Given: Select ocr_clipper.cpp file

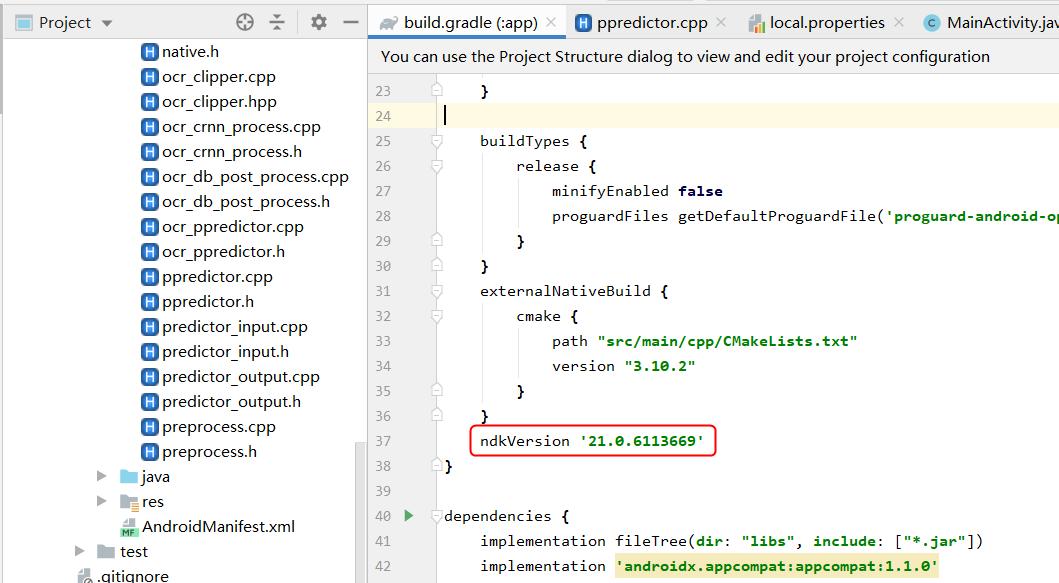Looking at the screenshot, I should (218, 77).
